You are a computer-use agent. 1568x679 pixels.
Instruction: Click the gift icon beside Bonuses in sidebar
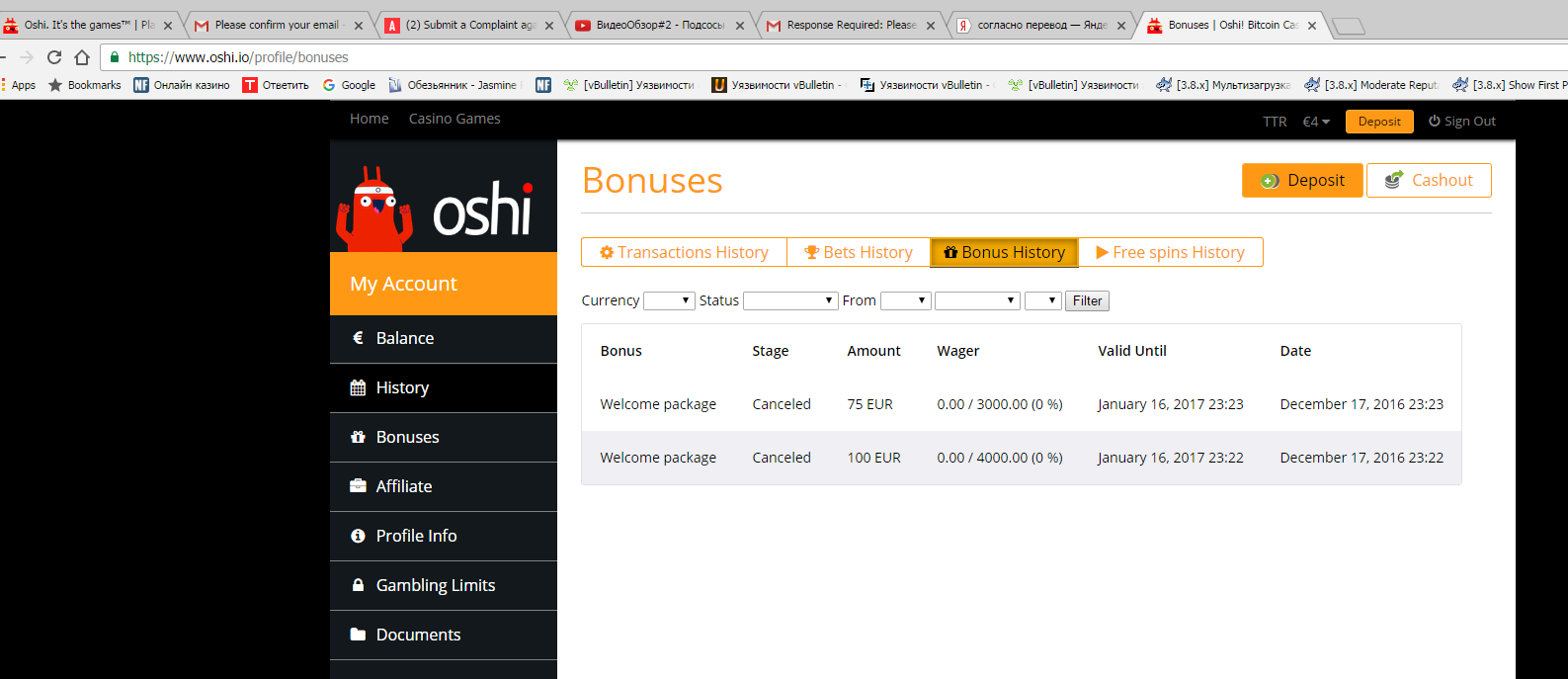pos(358,437)
